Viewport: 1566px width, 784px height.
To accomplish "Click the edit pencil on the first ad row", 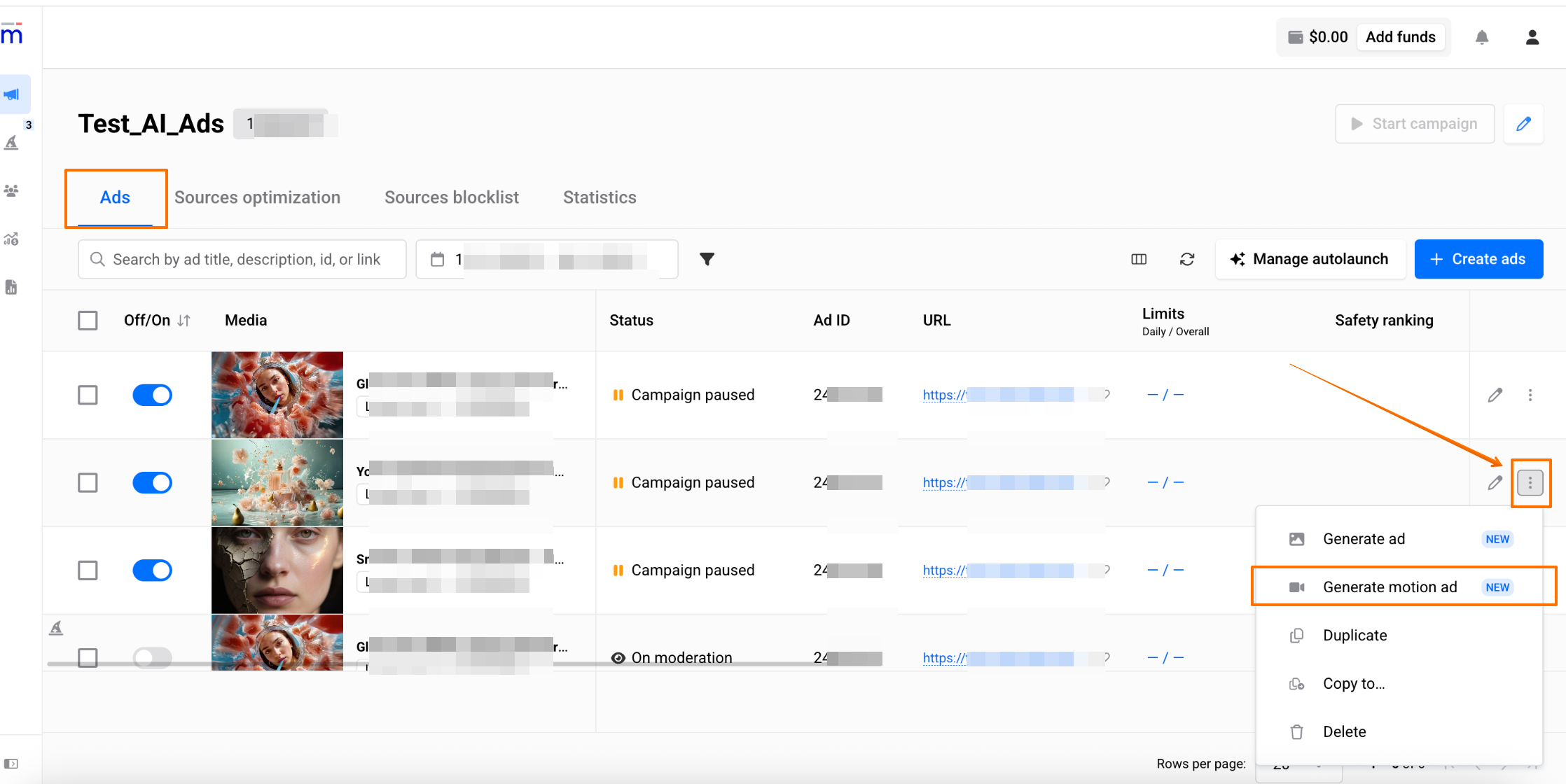I will [1495, 395].
